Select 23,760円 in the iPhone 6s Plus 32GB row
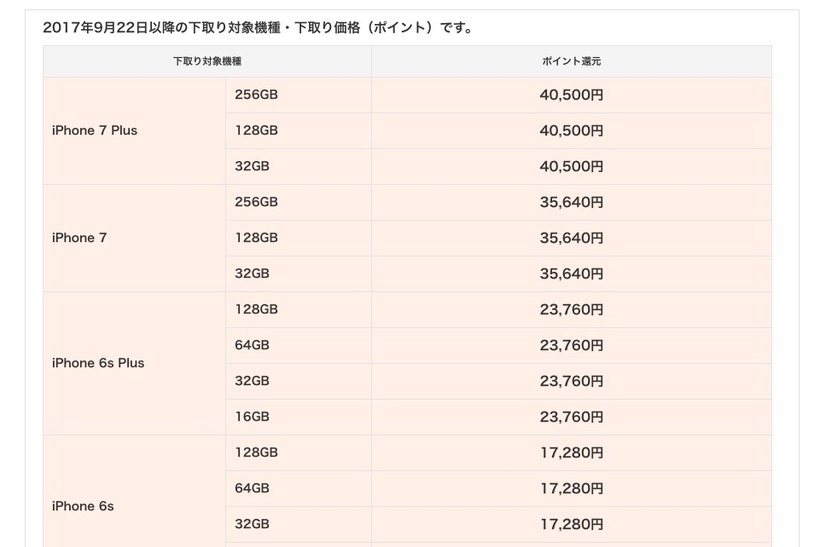 (572, 382)
